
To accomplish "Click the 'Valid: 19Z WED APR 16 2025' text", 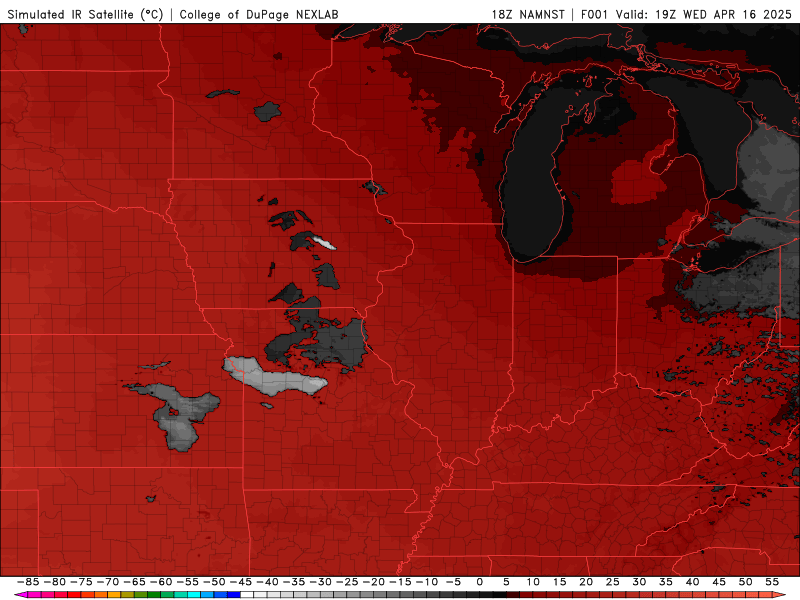I will pos(704,15).
